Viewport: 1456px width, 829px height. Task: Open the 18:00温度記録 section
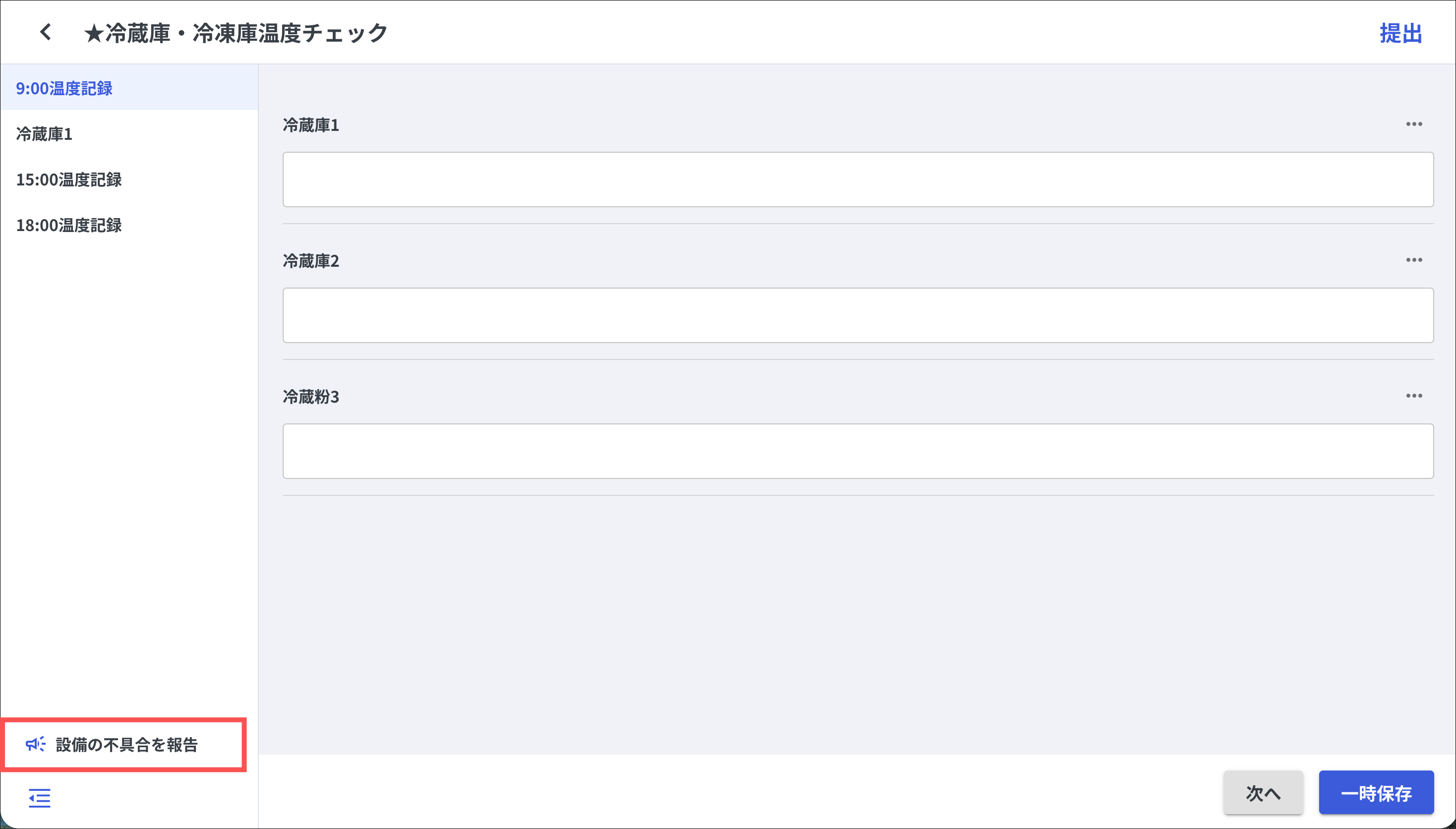tap(69, 225)
